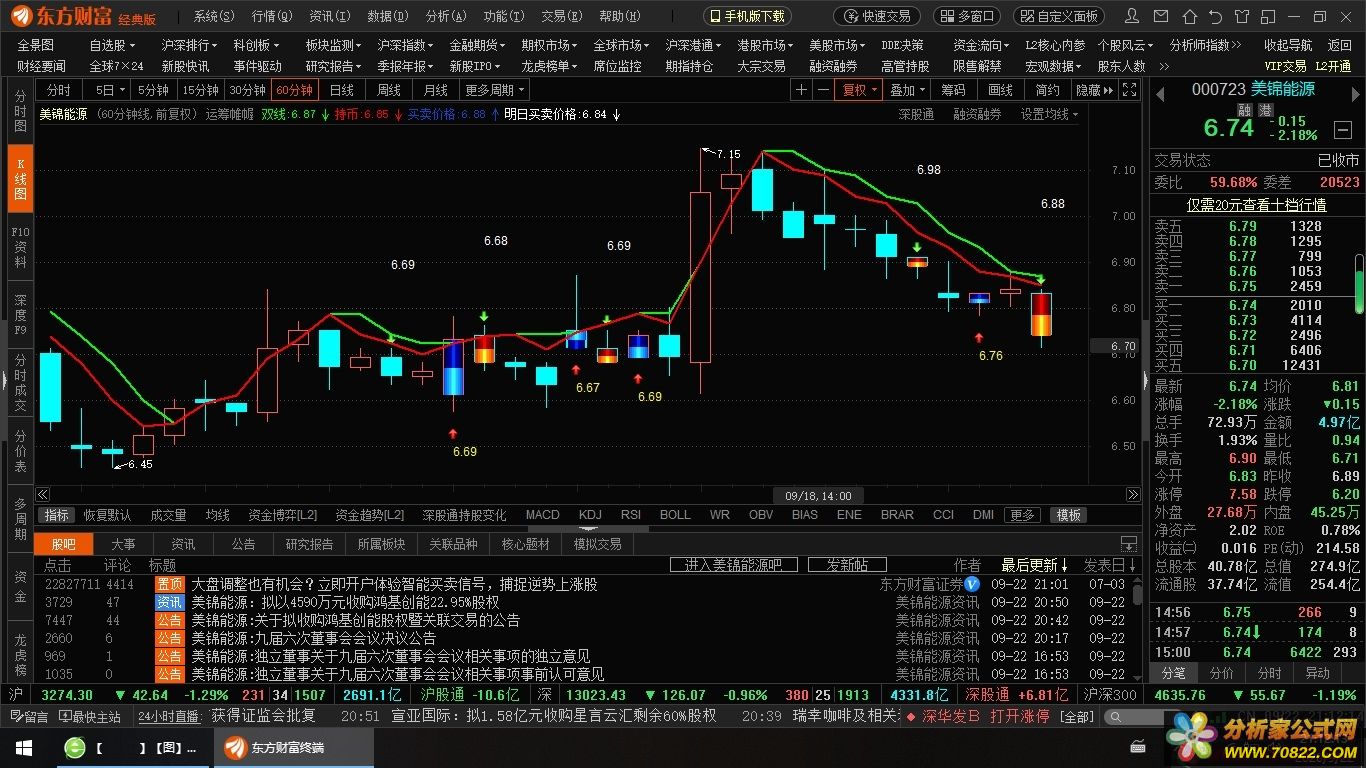
Task: Expand 更多周期 dropdown
Action: point(494,89)
